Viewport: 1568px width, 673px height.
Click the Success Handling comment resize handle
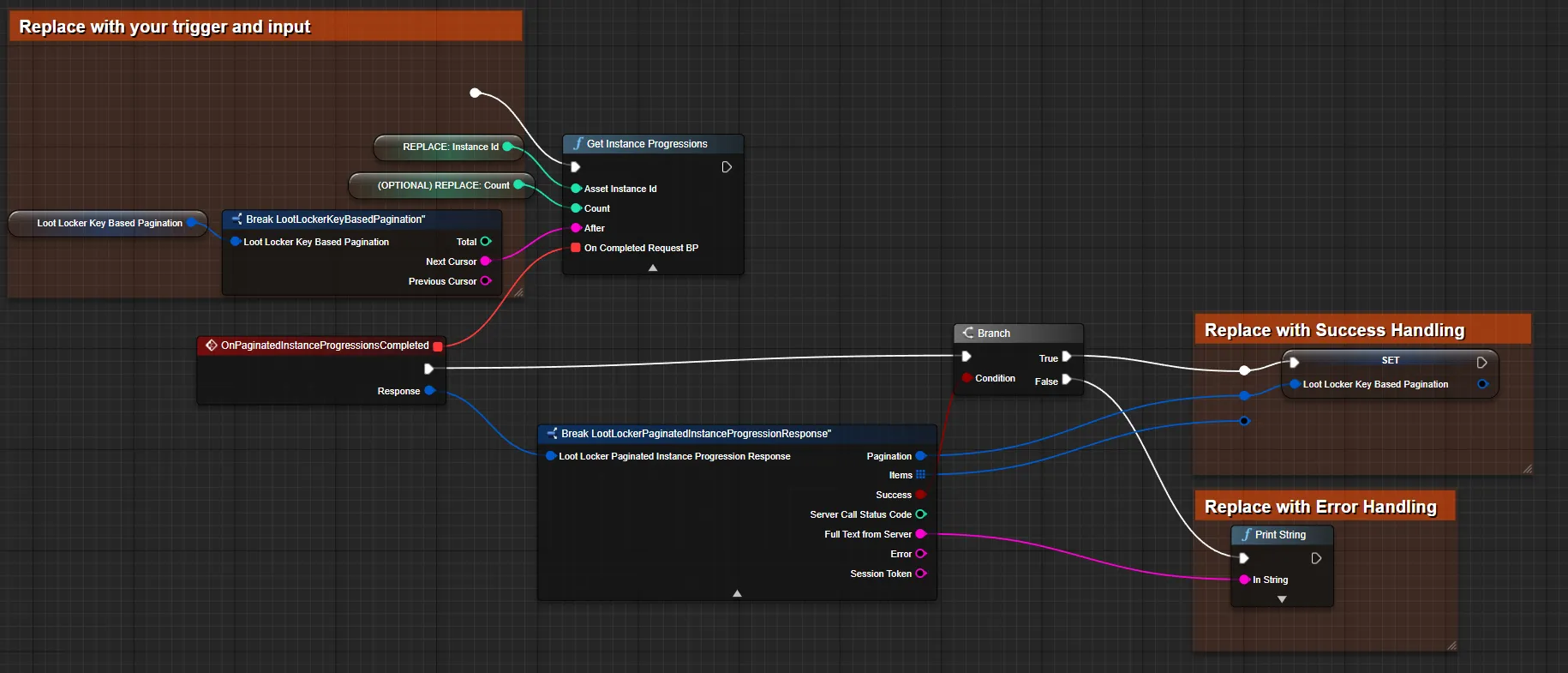tap(1528, 469)
